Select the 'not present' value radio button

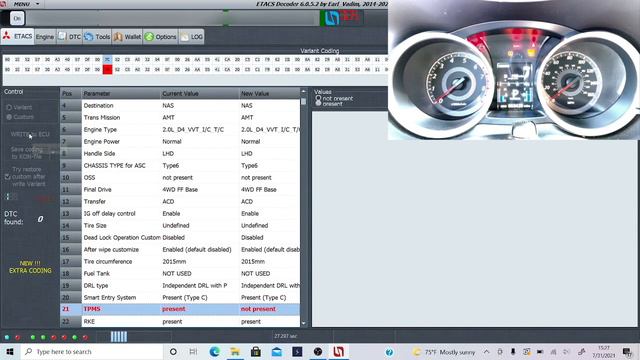pos(318,98)
